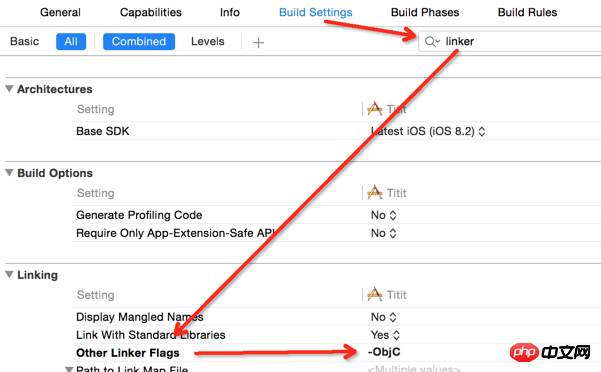Switch to Basic settings filter

tap(25, 41)
